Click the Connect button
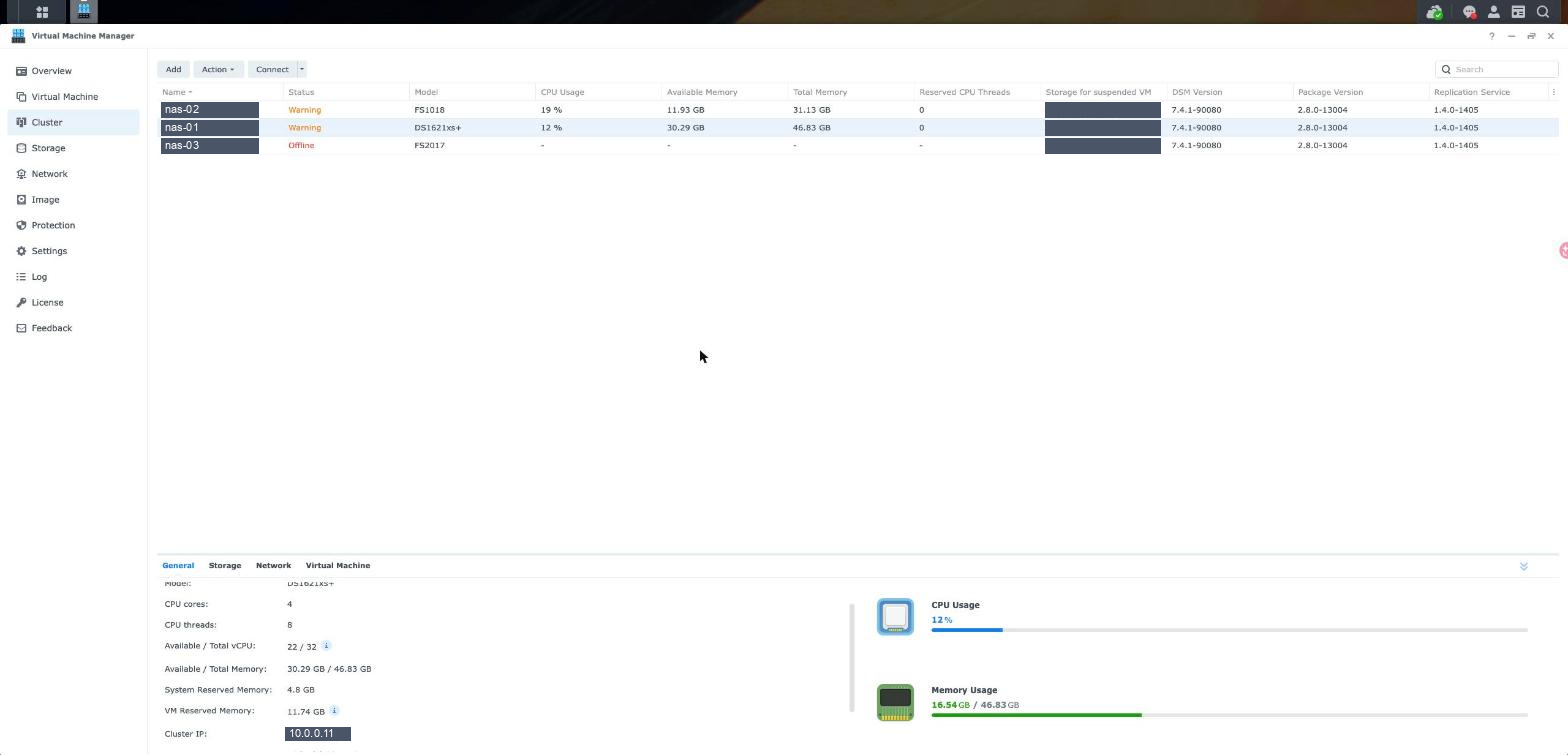Image resolution: width=1568 pixels, height=755 pixels. click(272, 69)
